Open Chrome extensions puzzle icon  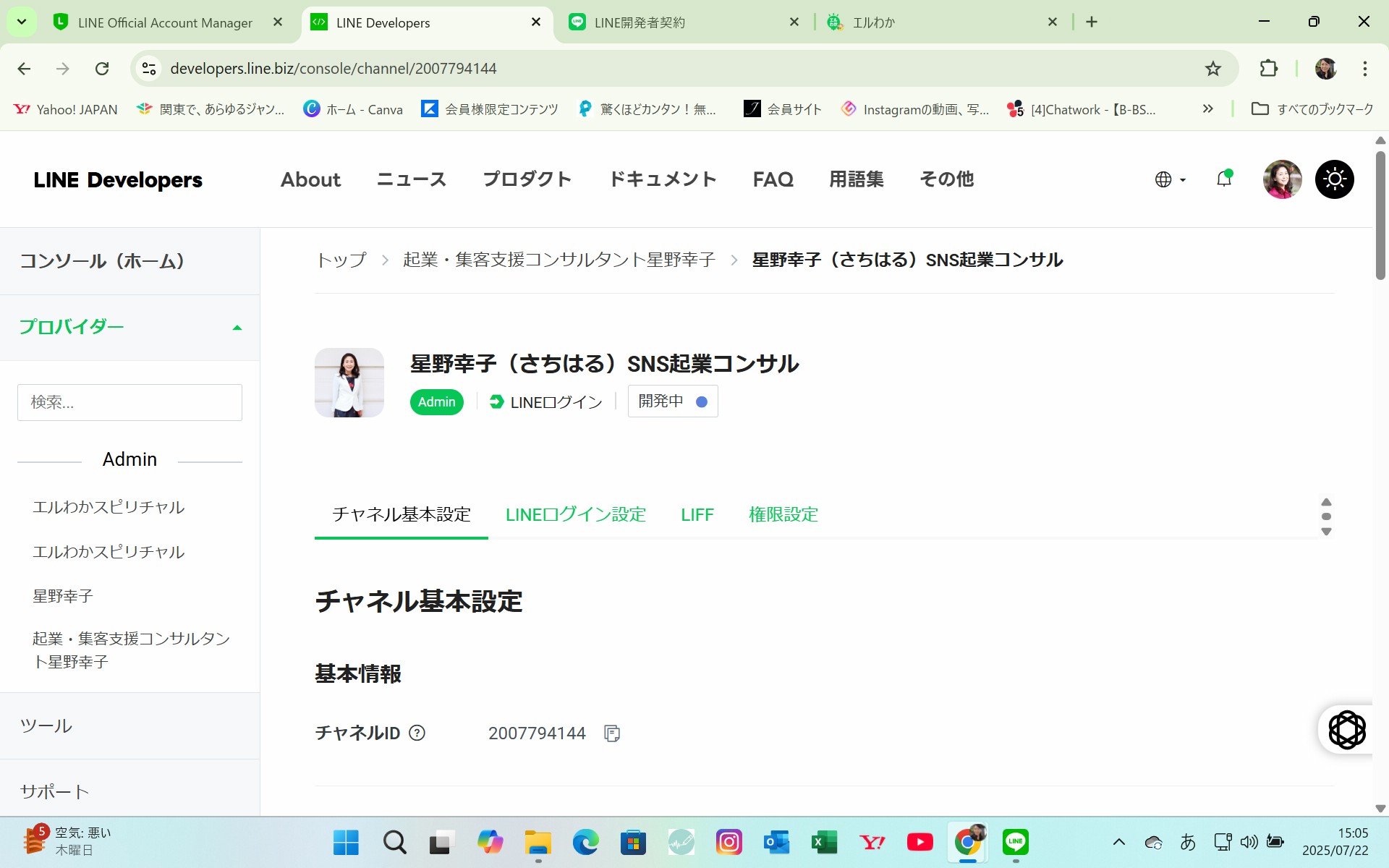1268,69
